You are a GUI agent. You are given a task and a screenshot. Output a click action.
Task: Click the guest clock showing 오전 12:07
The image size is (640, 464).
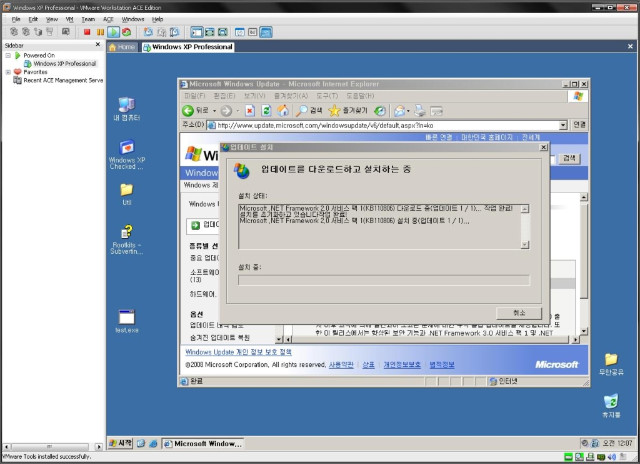[618, 443]
